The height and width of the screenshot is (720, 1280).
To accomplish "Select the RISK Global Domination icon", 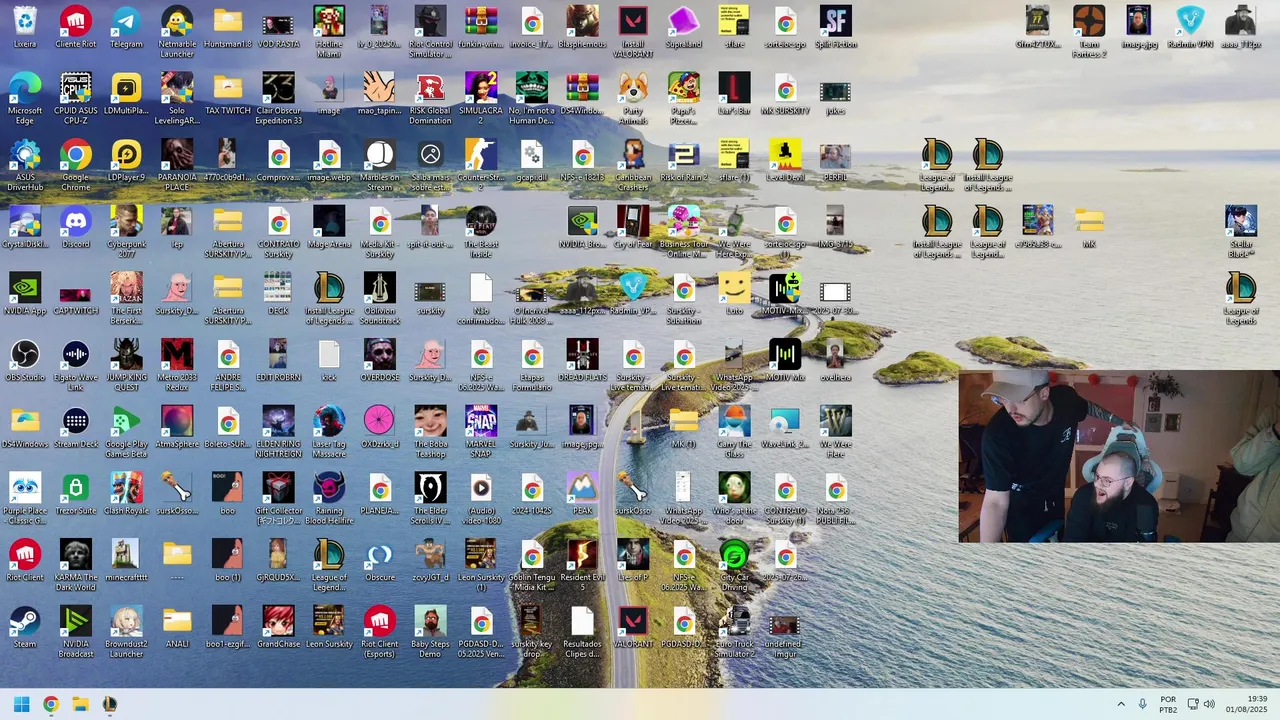I will (430, 99).
